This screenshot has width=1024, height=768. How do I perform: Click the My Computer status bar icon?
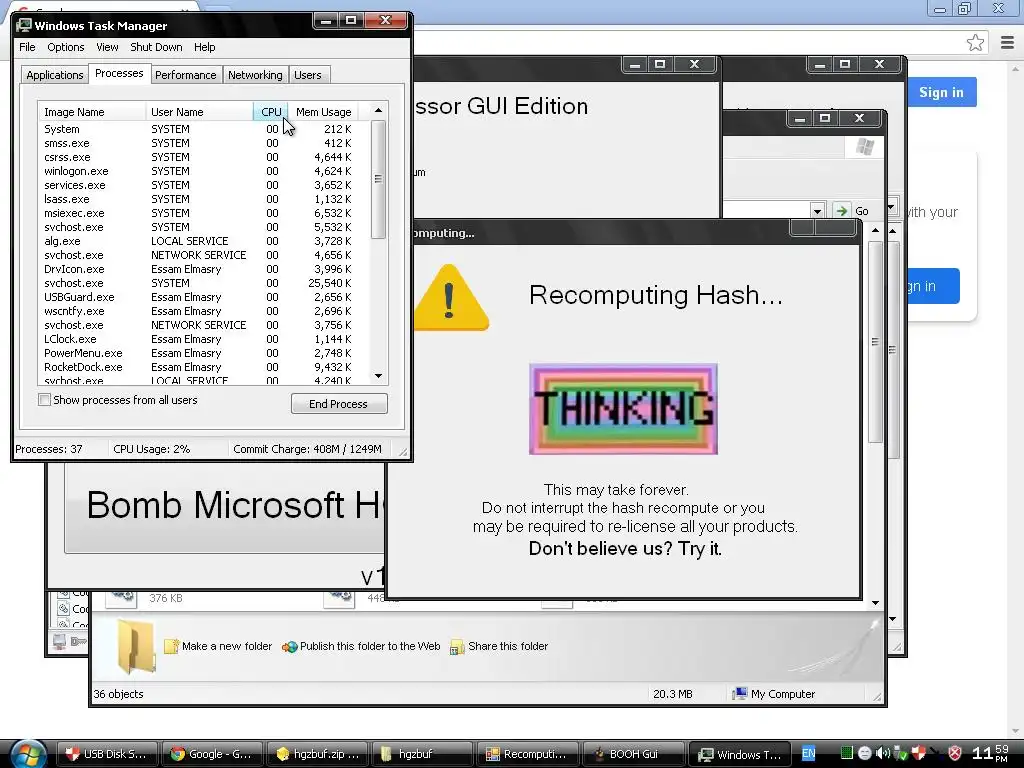(739, 694)
